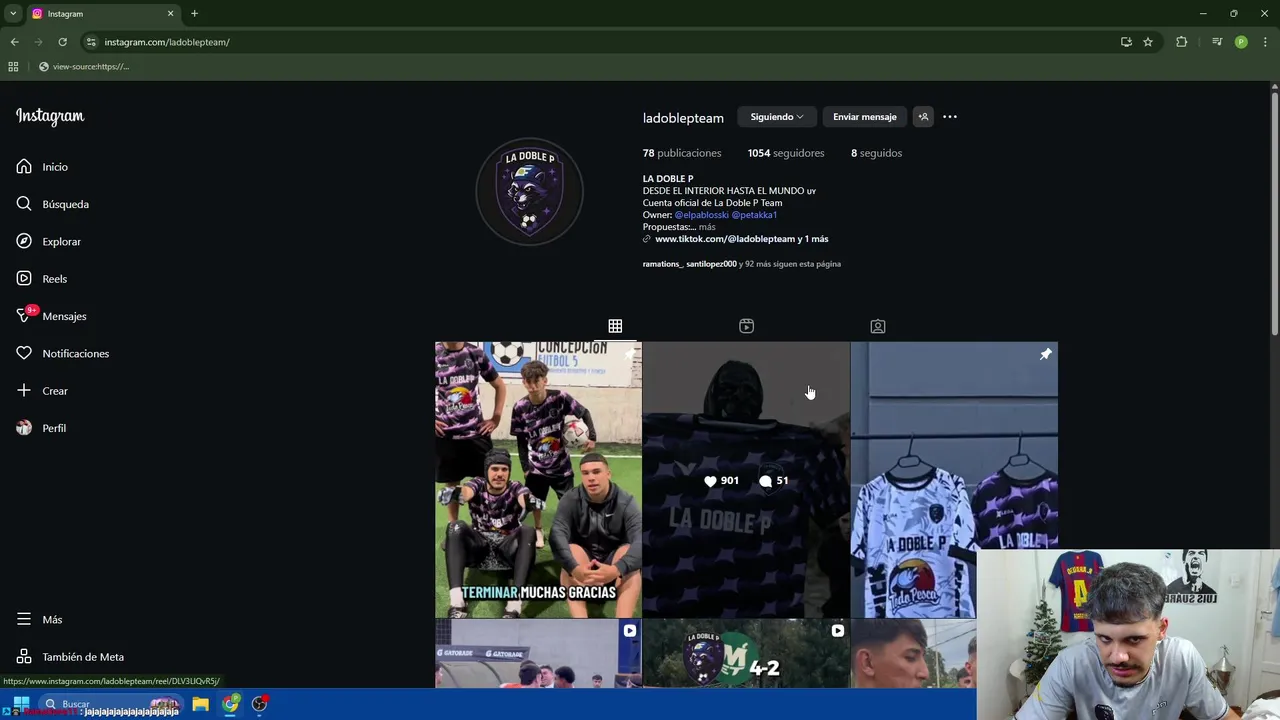Select the Instagram tab title
Screen dimensions: 1280x720
point(65,14)
